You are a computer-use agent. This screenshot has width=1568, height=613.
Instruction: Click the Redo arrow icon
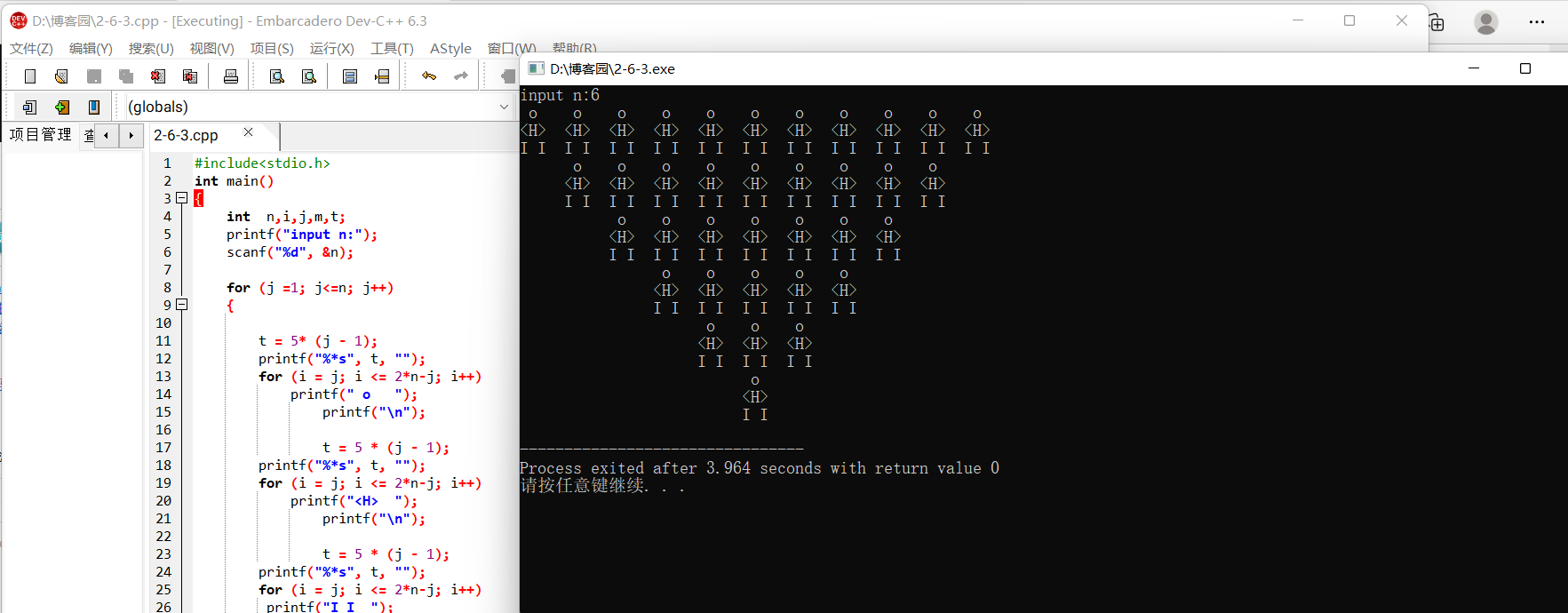pos(461,76)
